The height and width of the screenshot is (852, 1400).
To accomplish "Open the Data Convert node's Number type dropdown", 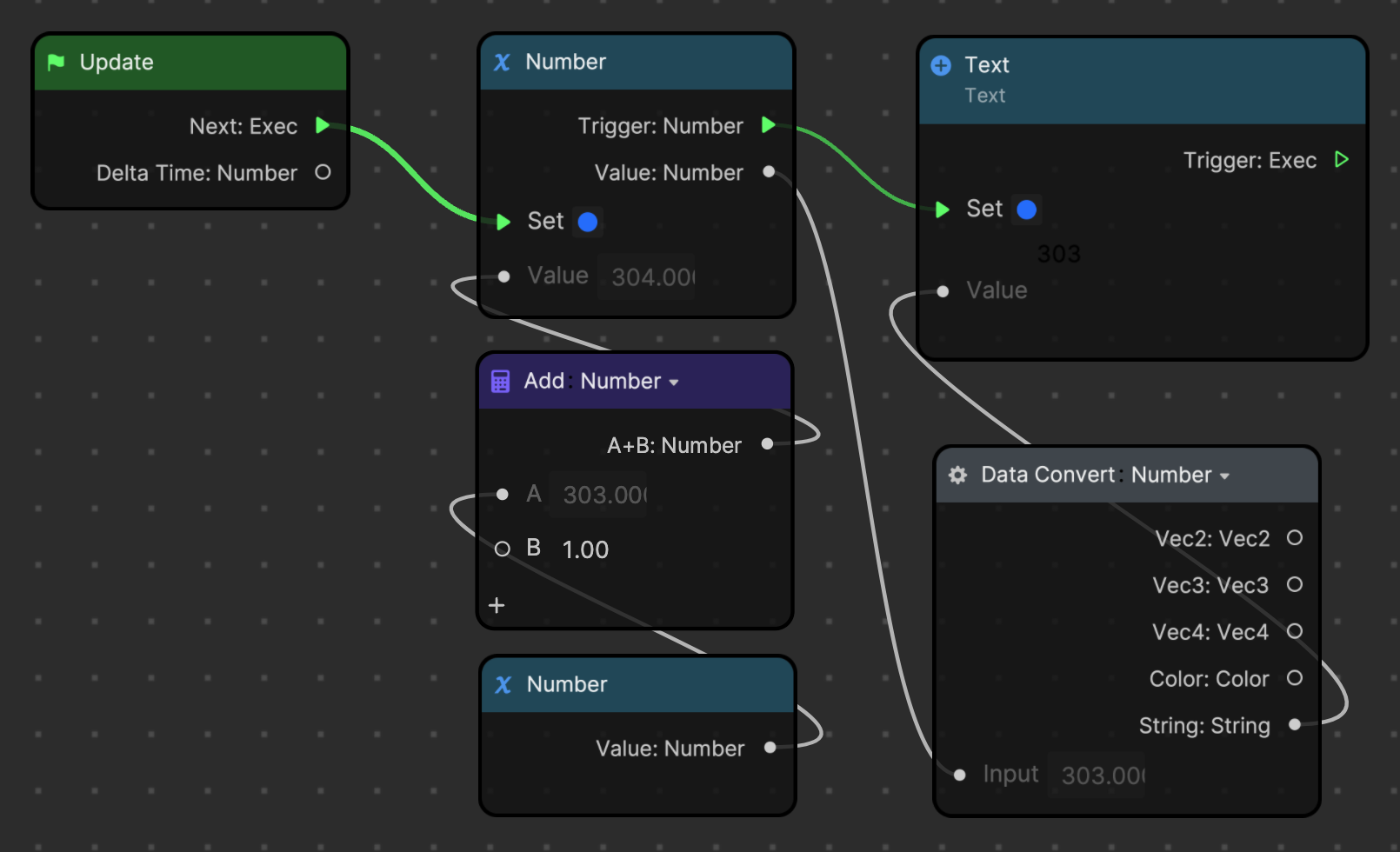I will (1181, 475).
